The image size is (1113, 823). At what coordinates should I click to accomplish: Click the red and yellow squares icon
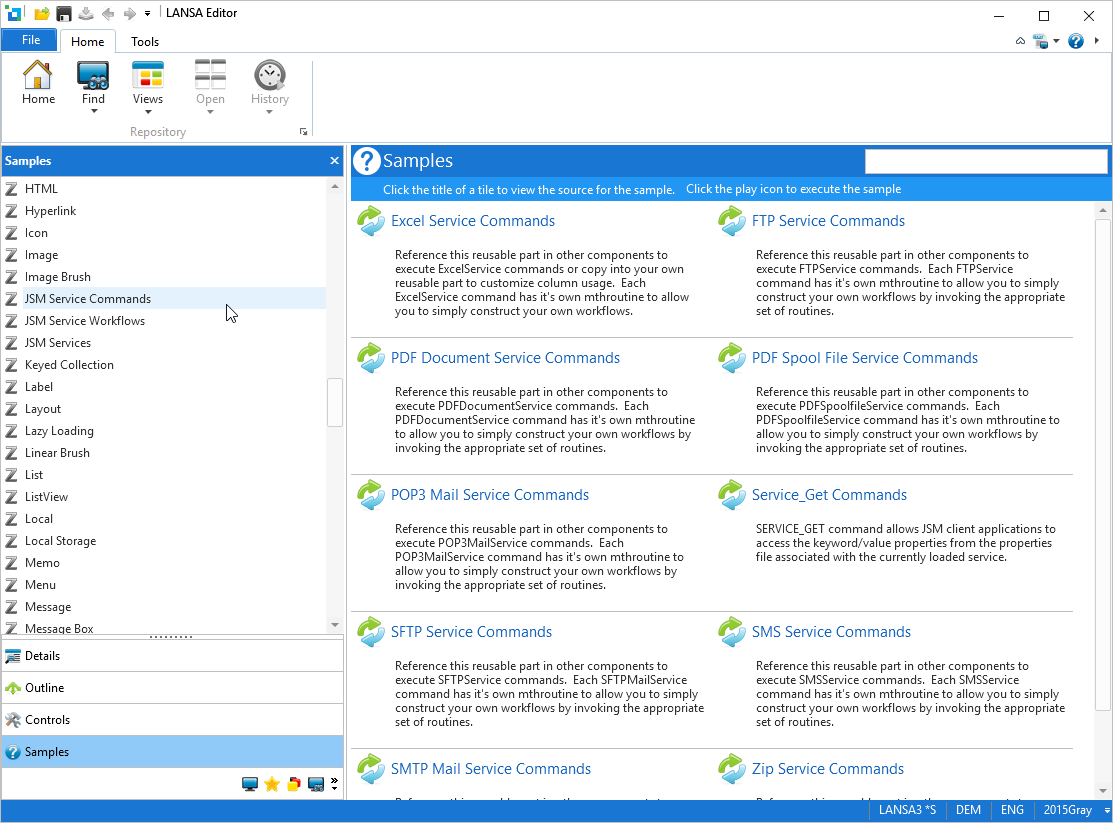(294, 784)
